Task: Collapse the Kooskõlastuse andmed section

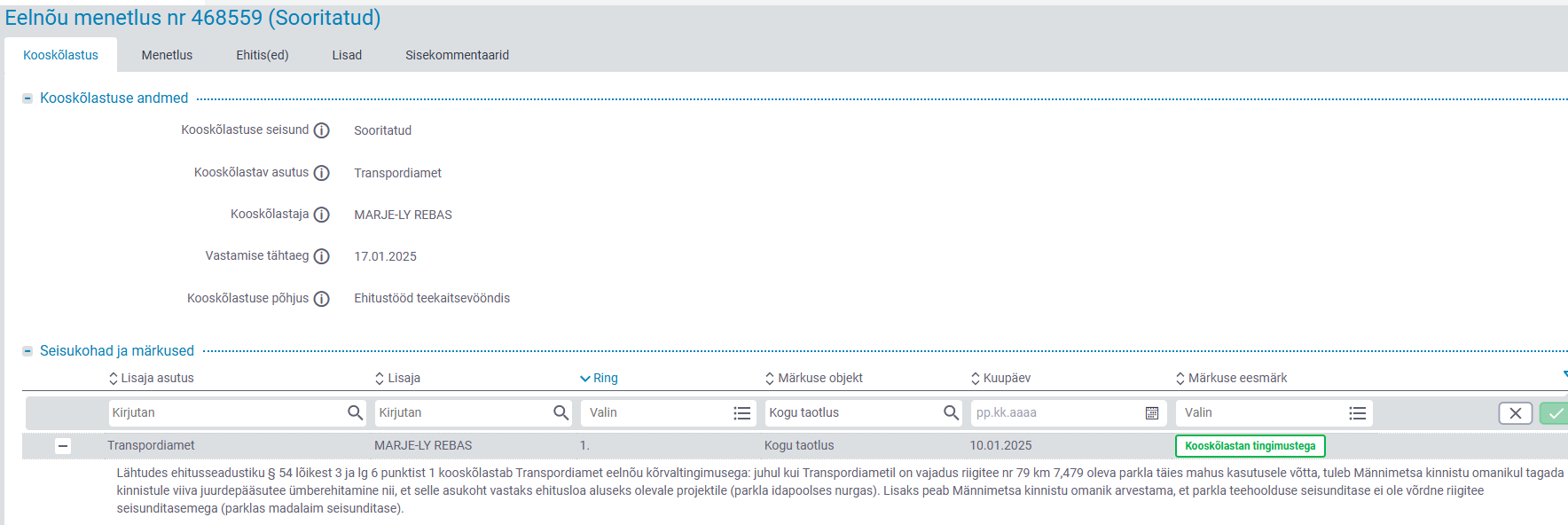Action: coord(27,98)
